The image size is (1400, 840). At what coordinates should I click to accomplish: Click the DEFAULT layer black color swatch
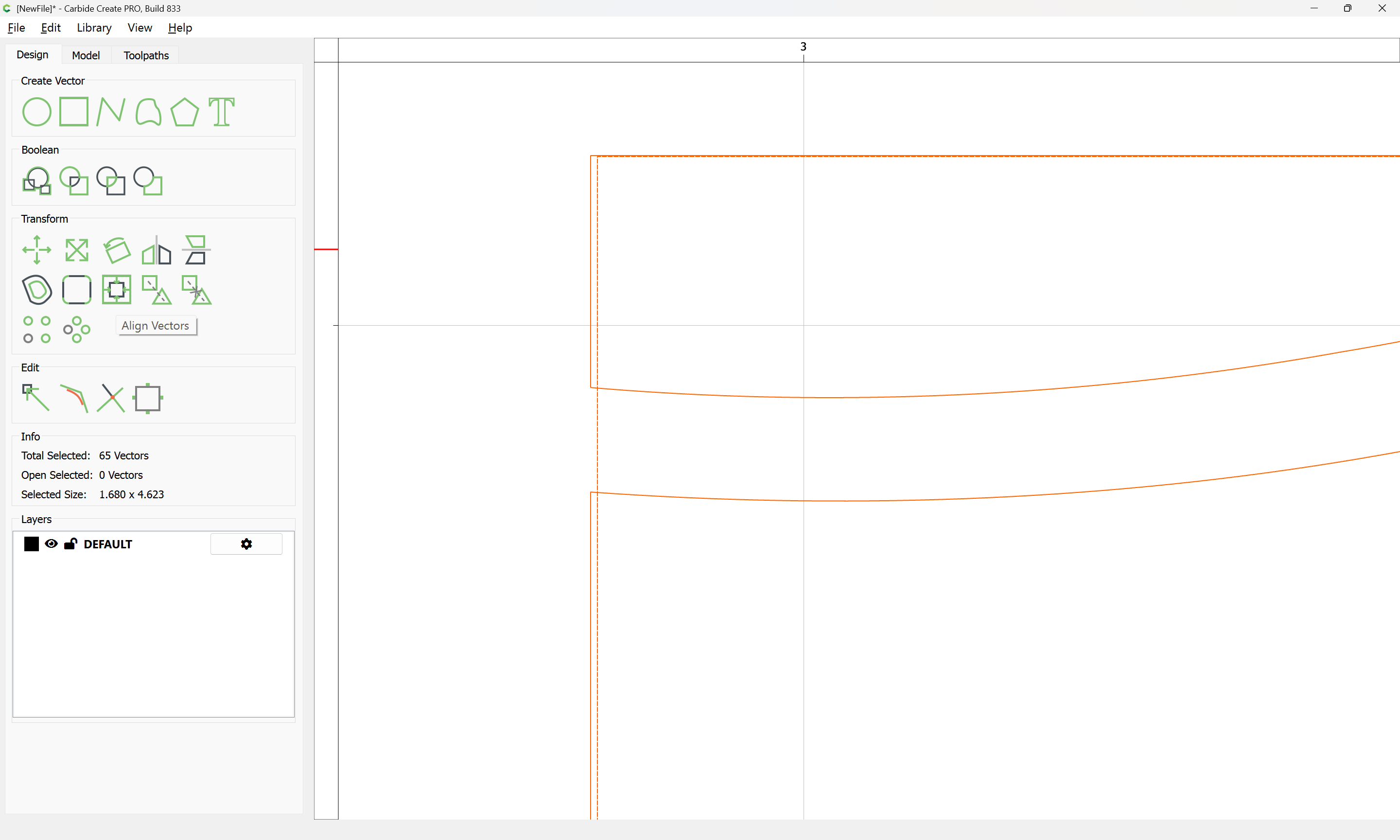[x=32, y=544]
